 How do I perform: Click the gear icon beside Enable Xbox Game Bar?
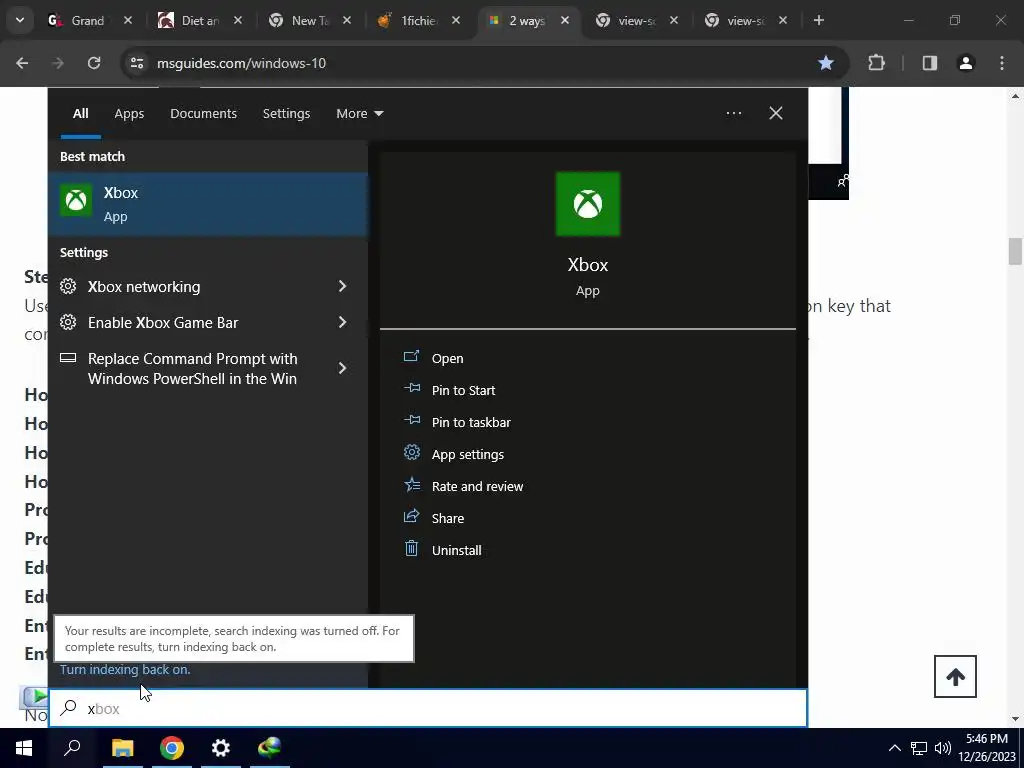coord(68,322)
